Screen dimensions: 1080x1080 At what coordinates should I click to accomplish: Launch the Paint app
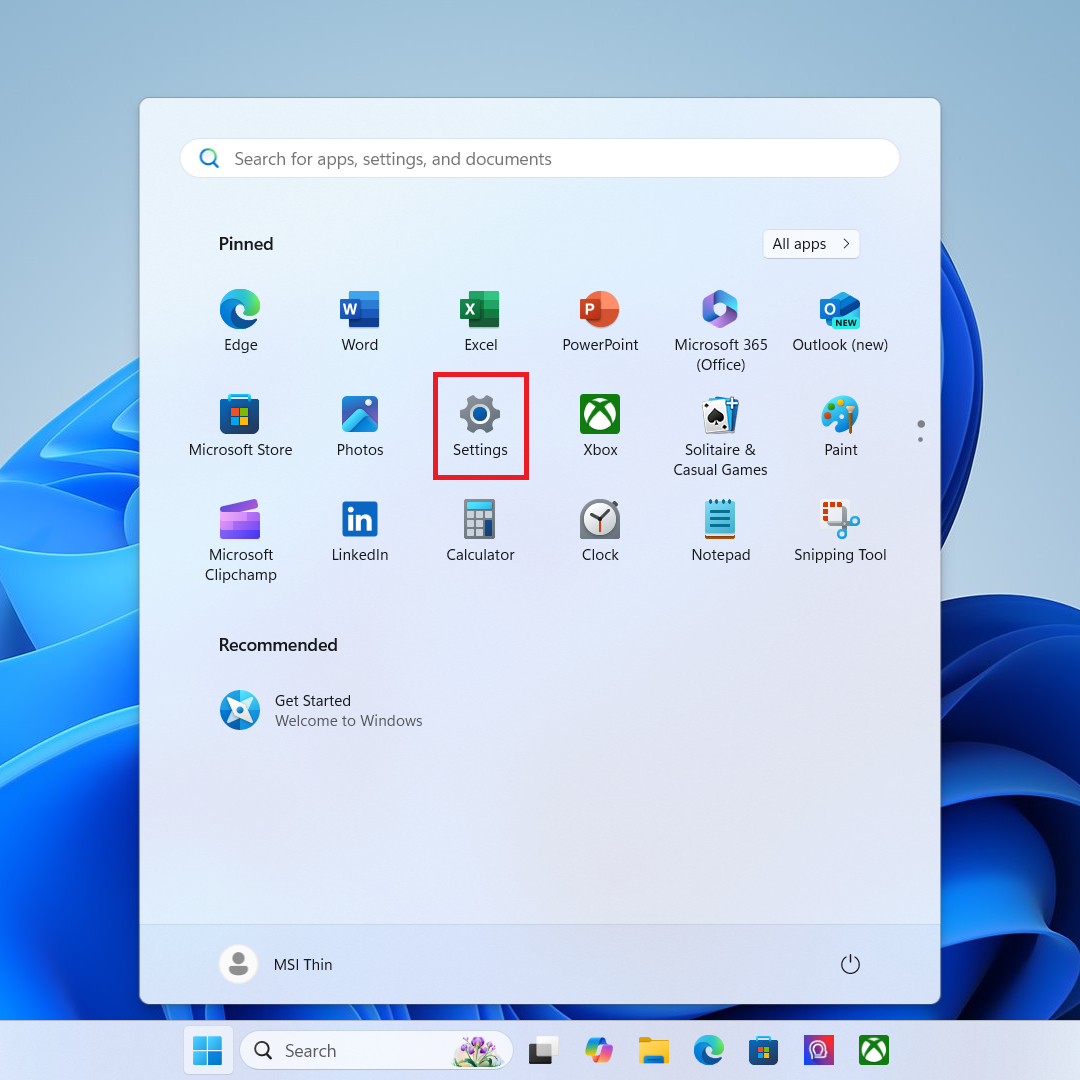pyautogui.click(x=840, y=426)
